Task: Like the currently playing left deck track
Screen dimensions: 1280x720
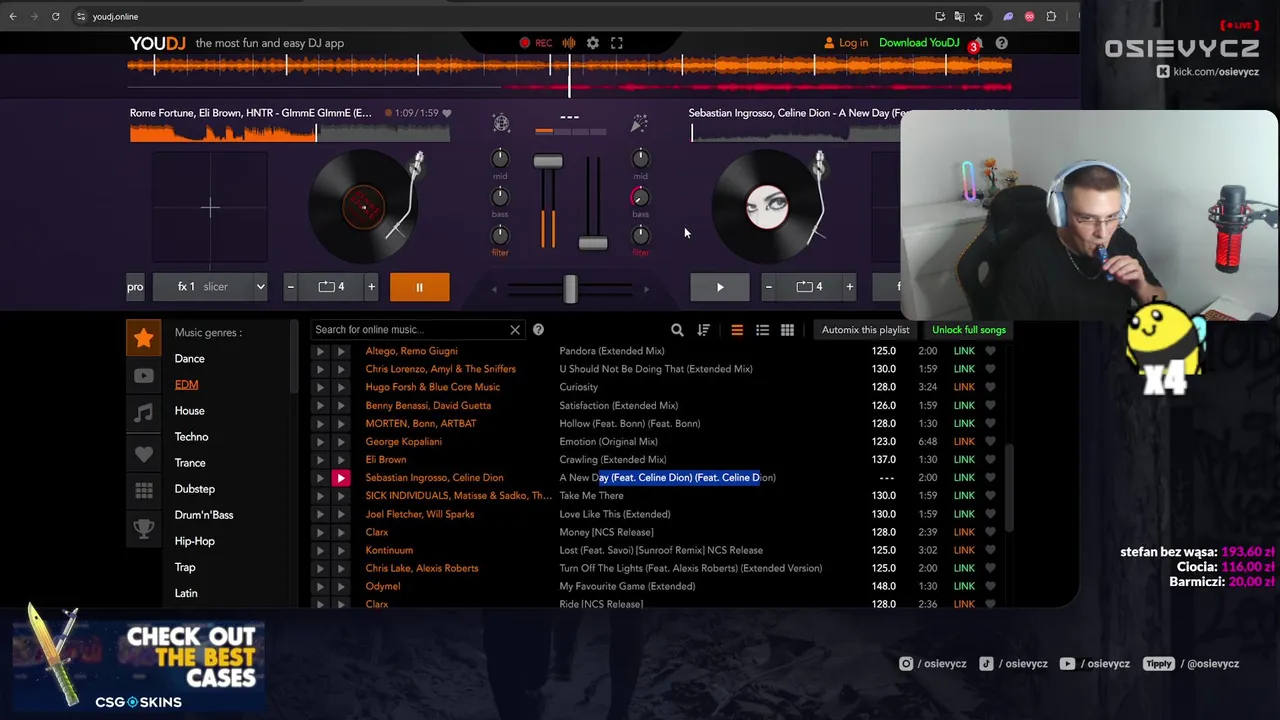Action: (x=447, y=113)
